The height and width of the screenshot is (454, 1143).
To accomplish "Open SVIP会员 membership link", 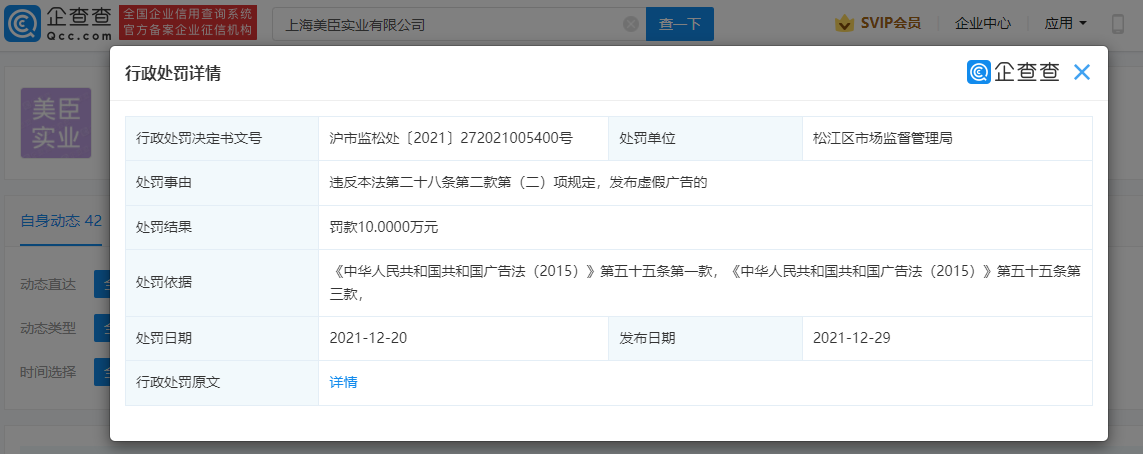I will [891, 23].
